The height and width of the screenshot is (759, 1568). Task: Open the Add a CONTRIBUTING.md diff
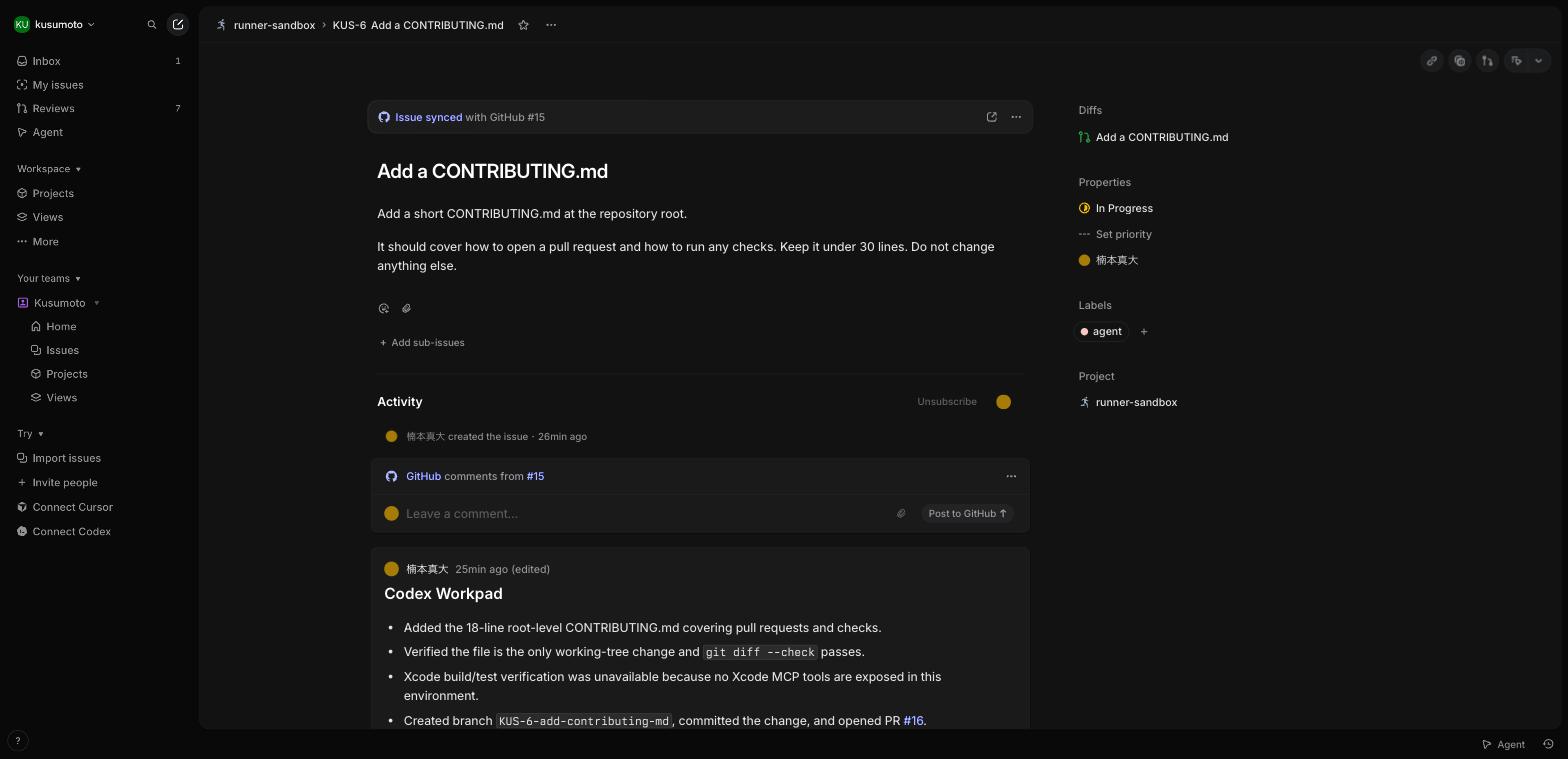1153,137
